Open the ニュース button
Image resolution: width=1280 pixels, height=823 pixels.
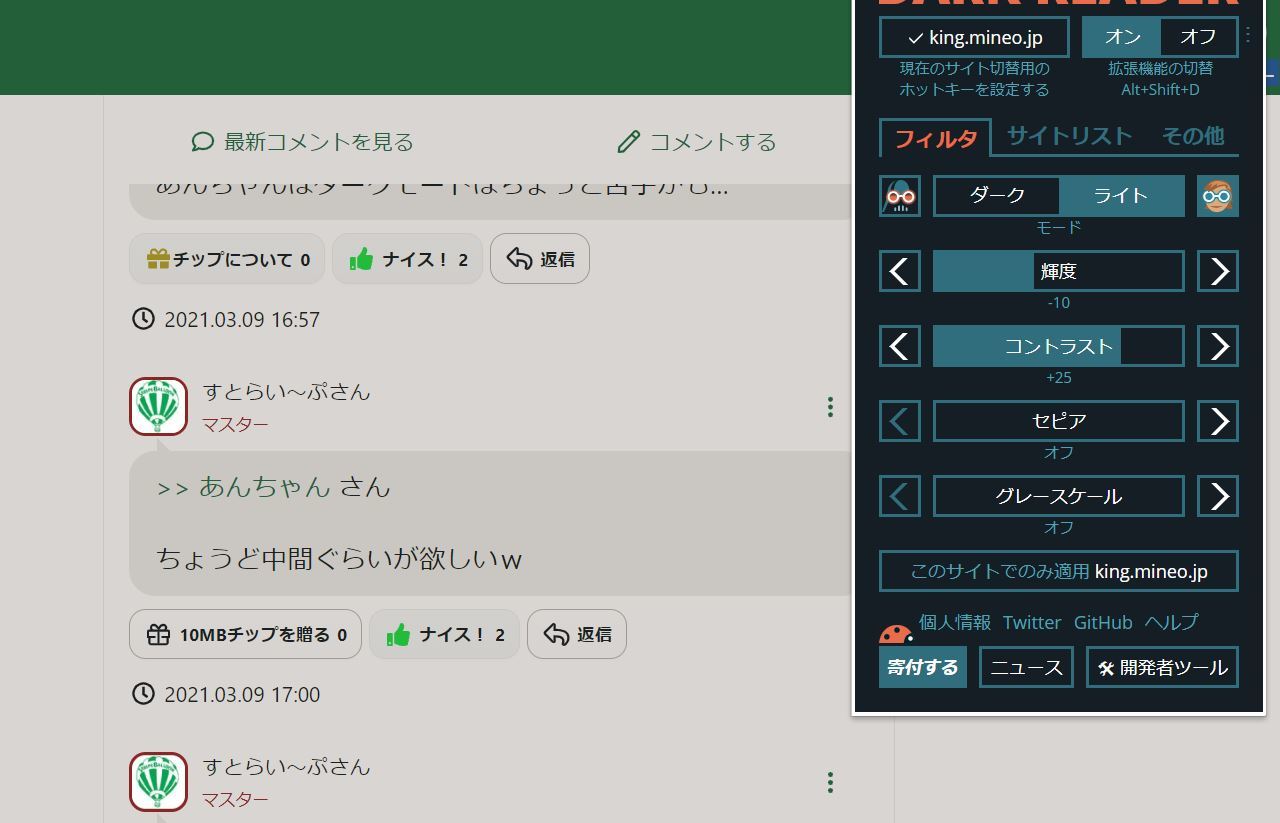1026,667
